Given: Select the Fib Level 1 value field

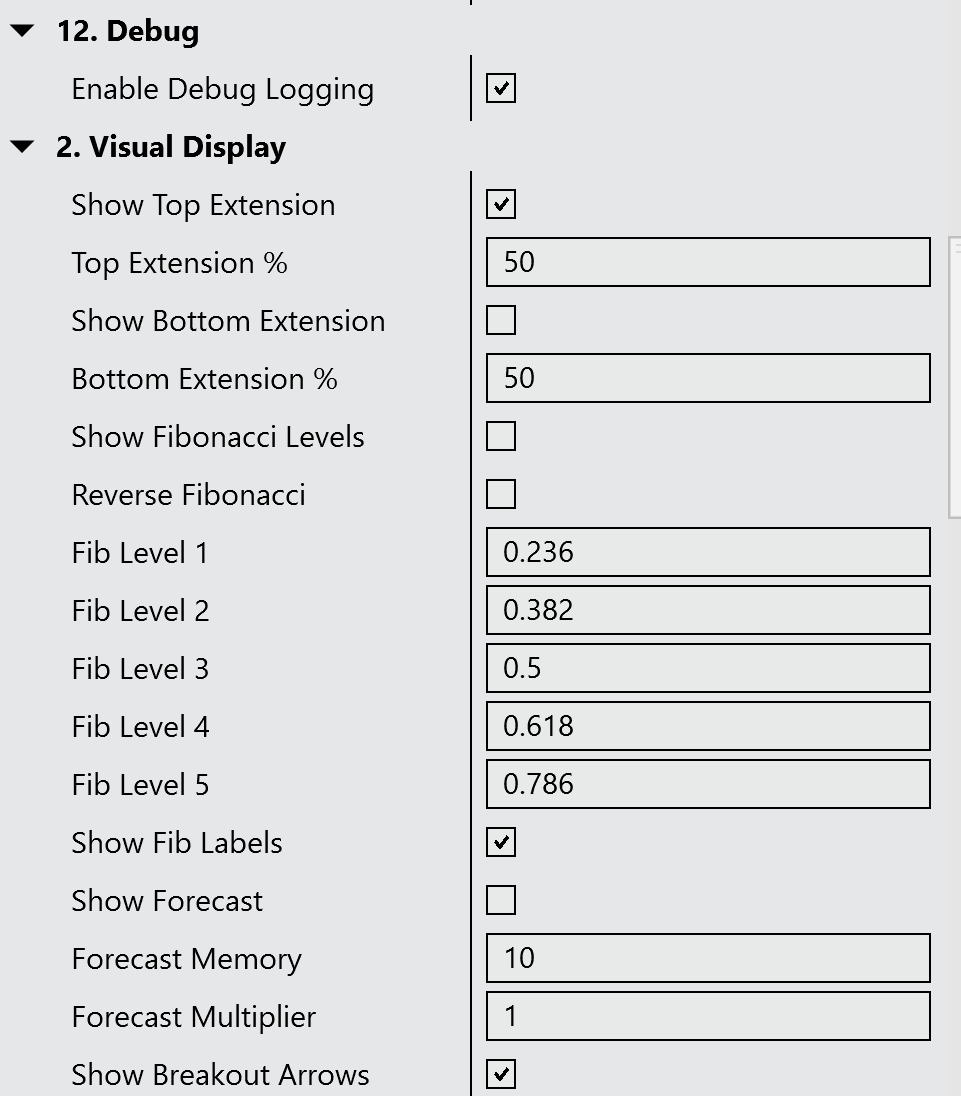Looking at the screenshot, I should coord(708,553).
